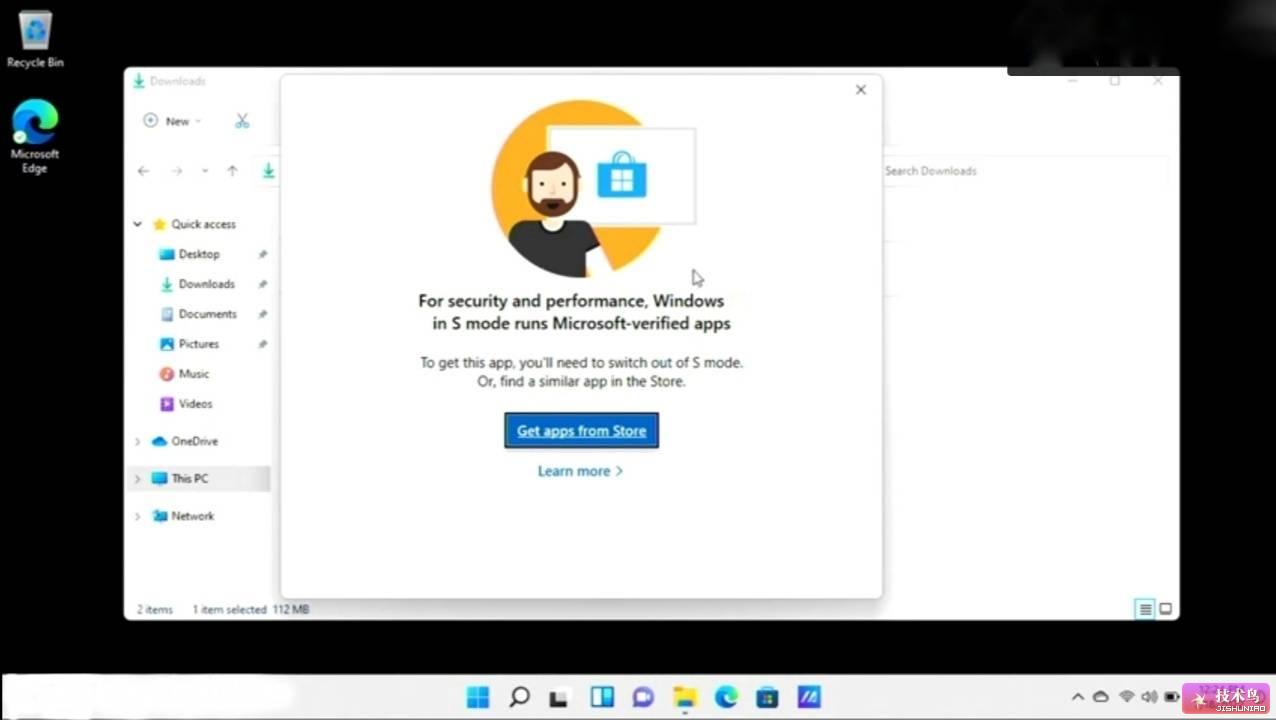The height and width of the screenshot is (720, 1276).
Task: Open the Learn more link
Action: pyautogui.click(x=580, y=471)
